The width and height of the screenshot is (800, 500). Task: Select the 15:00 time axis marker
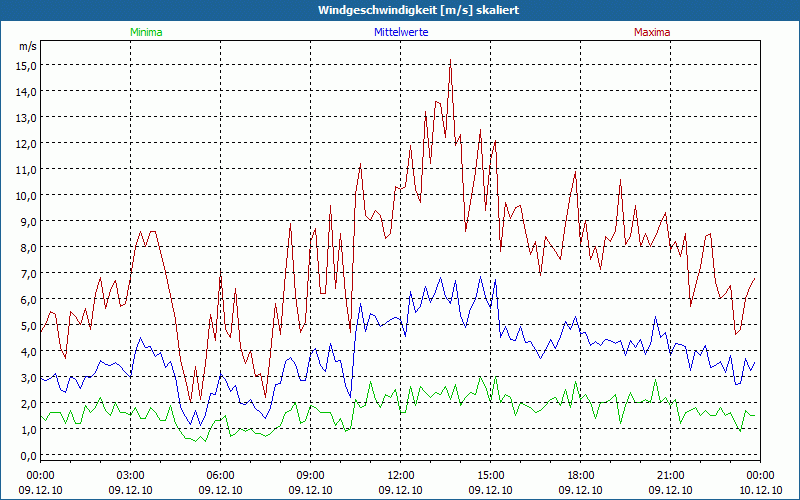coord(491,475)
